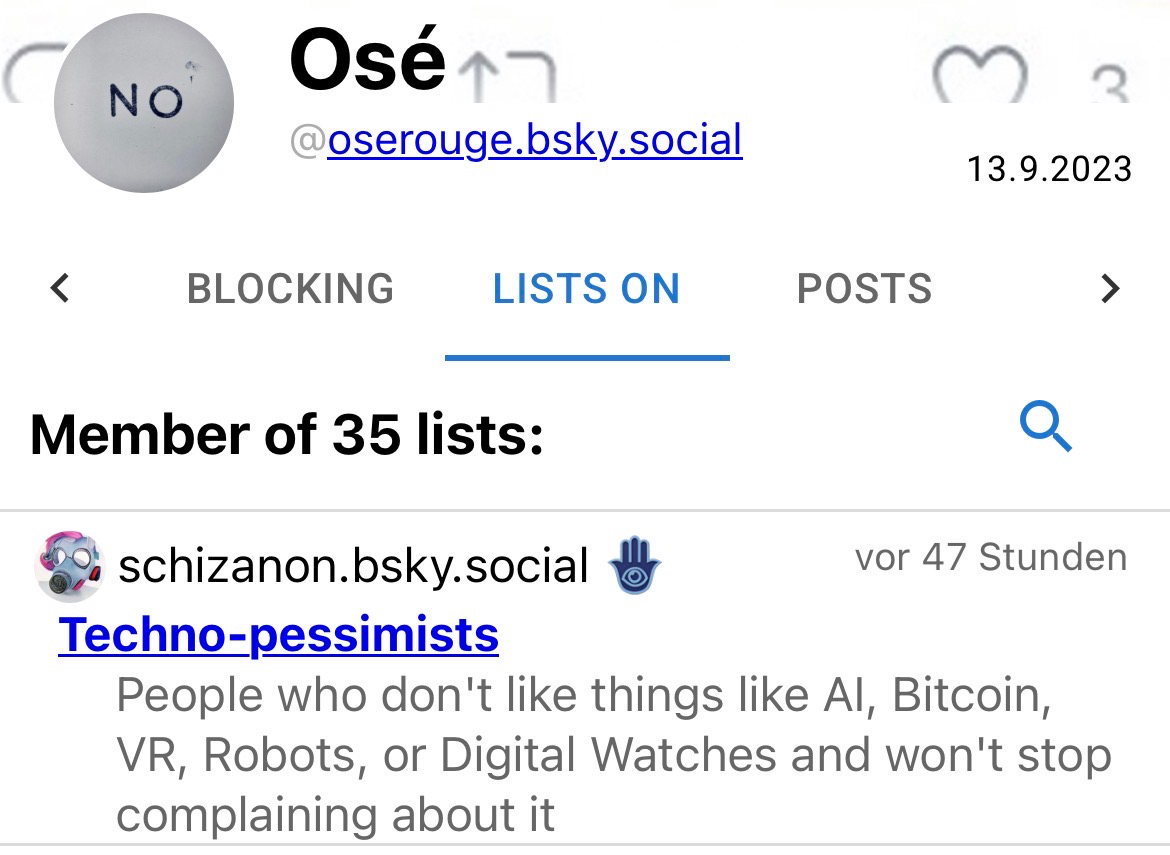Click the 13.9.2023 join date
This screenshot has height=855, width=1170.
click(x=1048, y=168)
